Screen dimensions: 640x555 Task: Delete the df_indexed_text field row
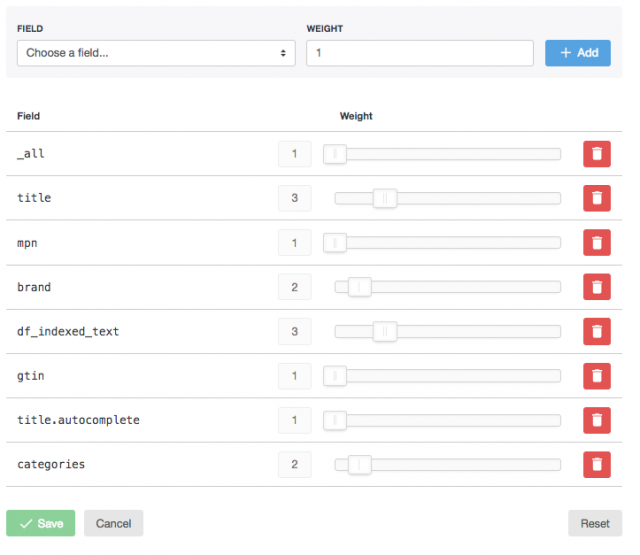click(597, 331)
